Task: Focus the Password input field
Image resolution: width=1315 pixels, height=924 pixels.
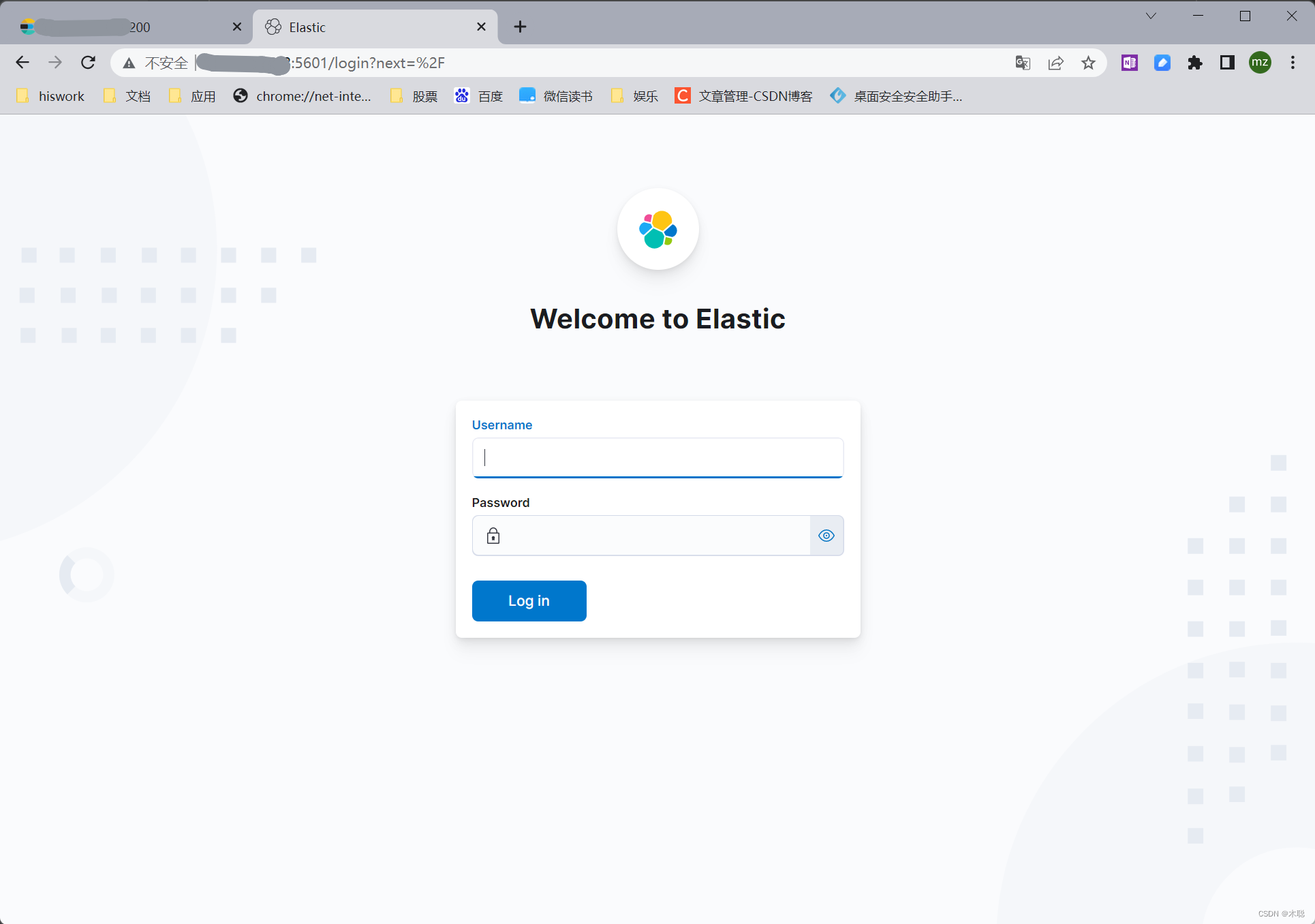Action: [x=640, y=536]
